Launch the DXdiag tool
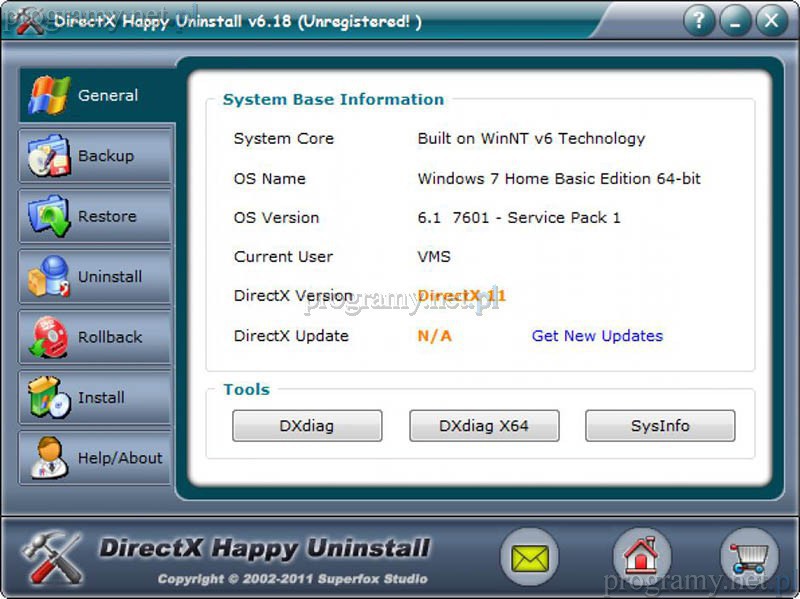This screenshot has width=800, height=599. (x=307, y=426)
